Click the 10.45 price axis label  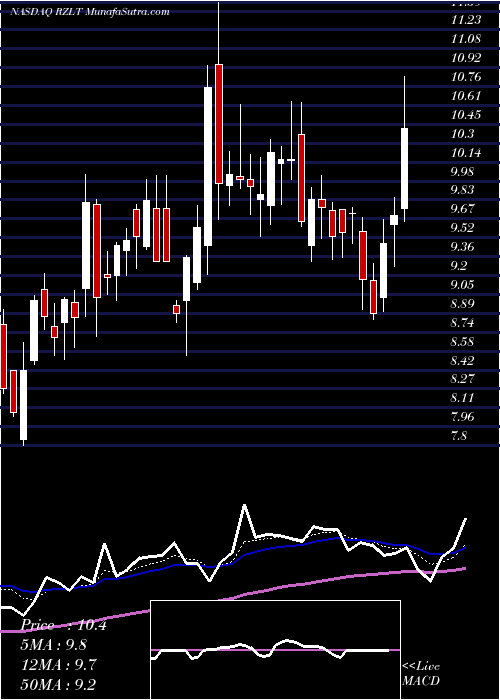click(x=466, y=115)
